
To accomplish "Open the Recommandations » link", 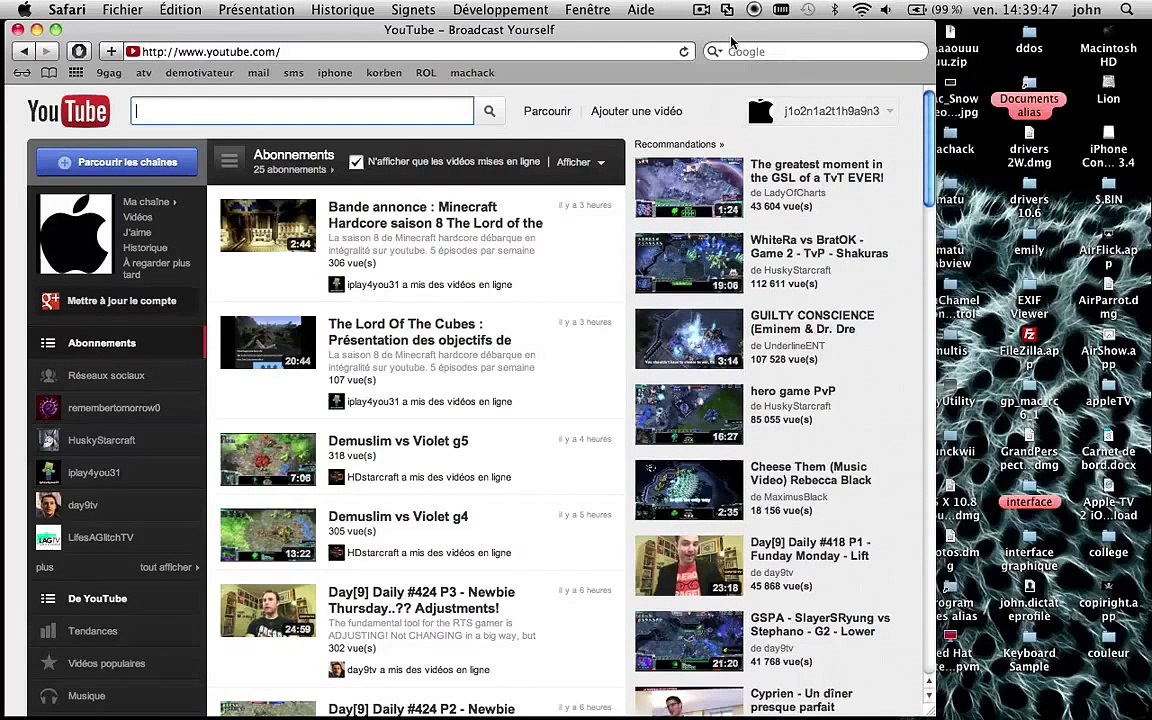I will [679, 144].
